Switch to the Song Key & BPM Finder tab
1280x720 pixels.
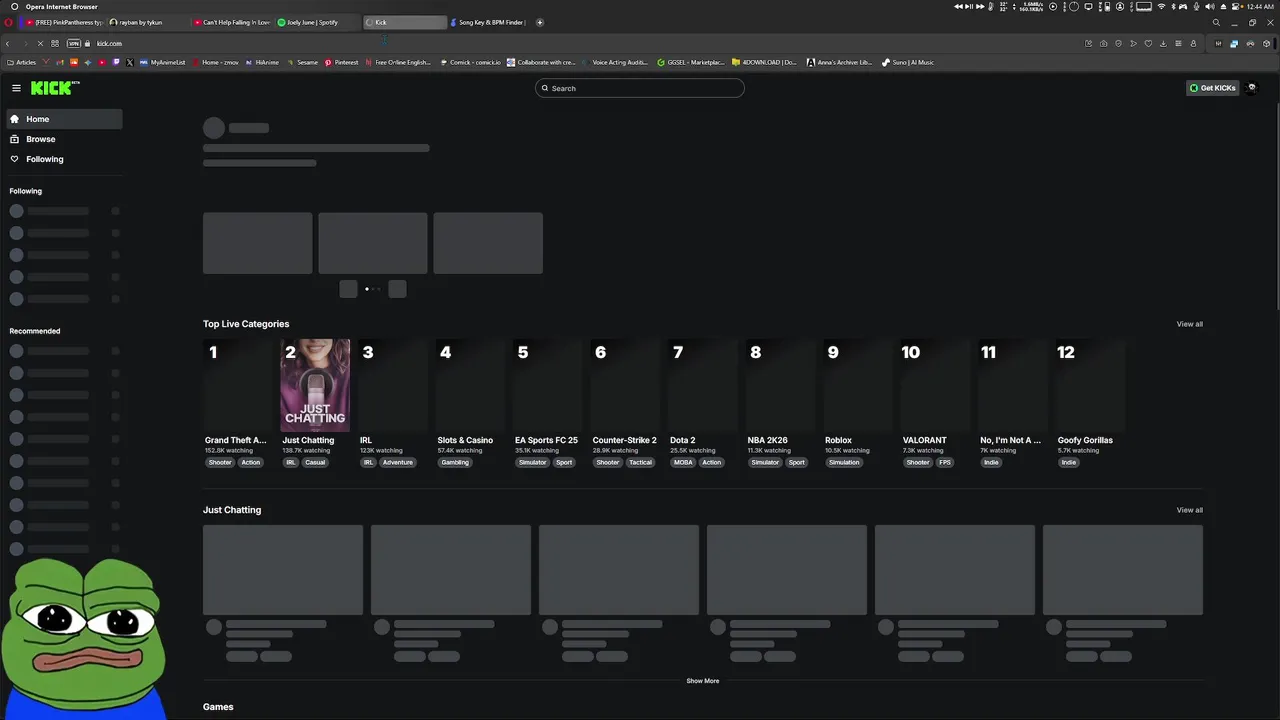point(490,22)
